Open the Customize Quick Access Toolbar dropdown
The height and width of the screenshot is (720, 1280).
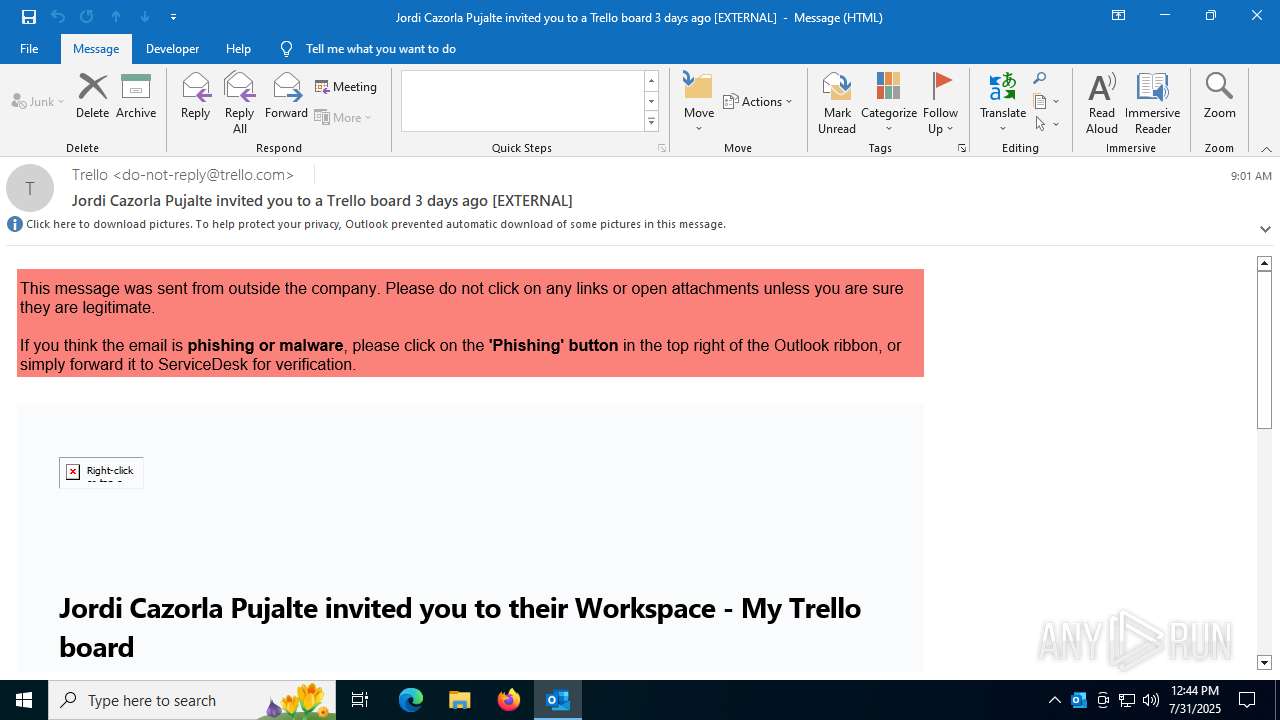click(x=173, y=17)
